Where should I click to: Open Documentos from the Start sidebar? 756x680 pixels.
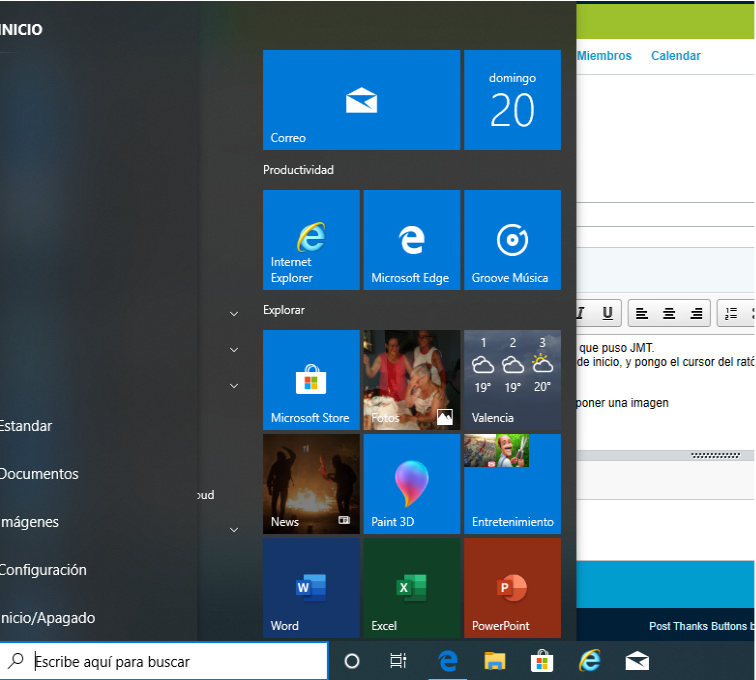[39, 474]
